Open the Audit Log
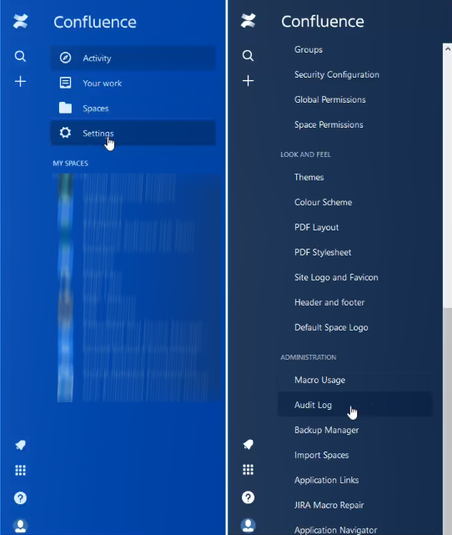 tap(355, 405)
